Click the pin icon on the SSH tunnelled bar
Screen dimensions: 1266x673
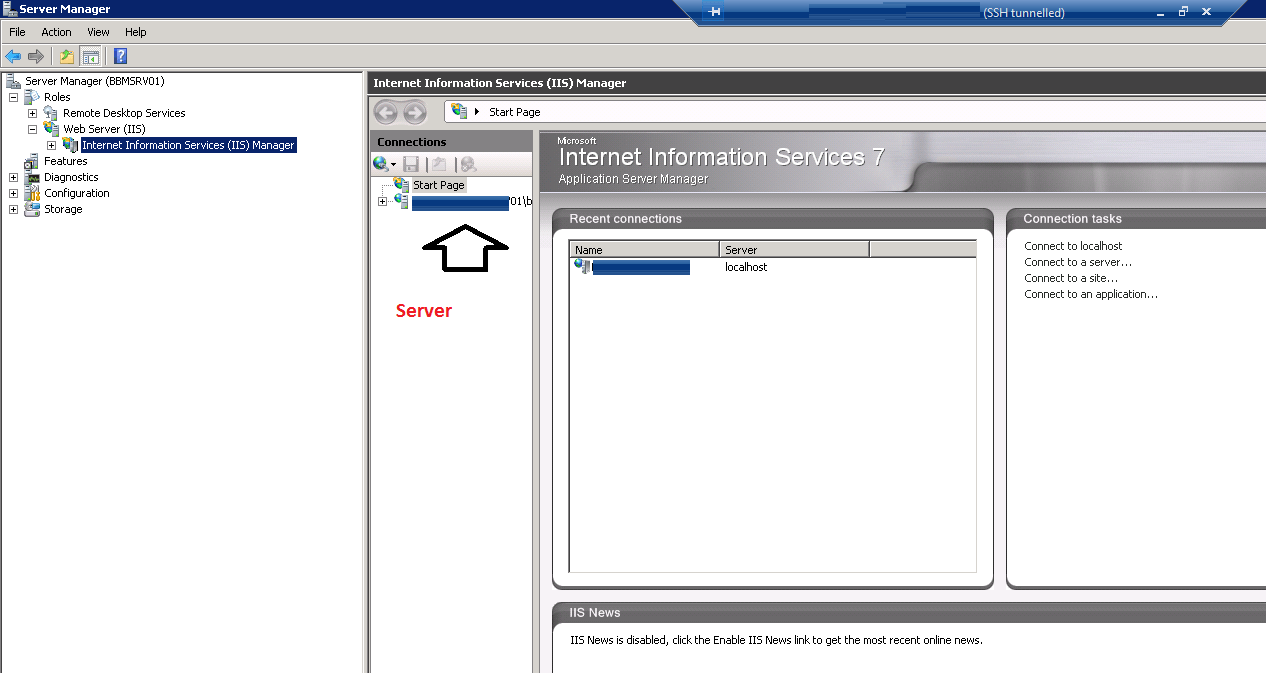(x=714, y=12)
